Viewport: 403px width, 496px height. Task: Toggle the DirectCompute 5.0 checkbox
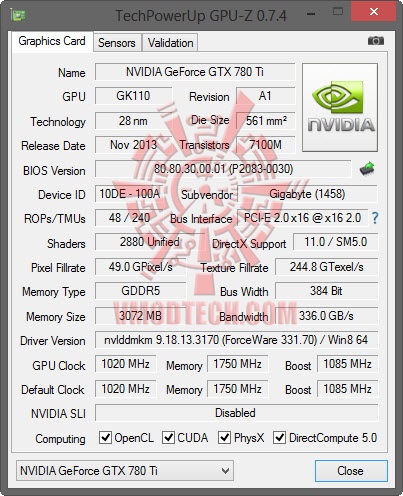[279, 437]
